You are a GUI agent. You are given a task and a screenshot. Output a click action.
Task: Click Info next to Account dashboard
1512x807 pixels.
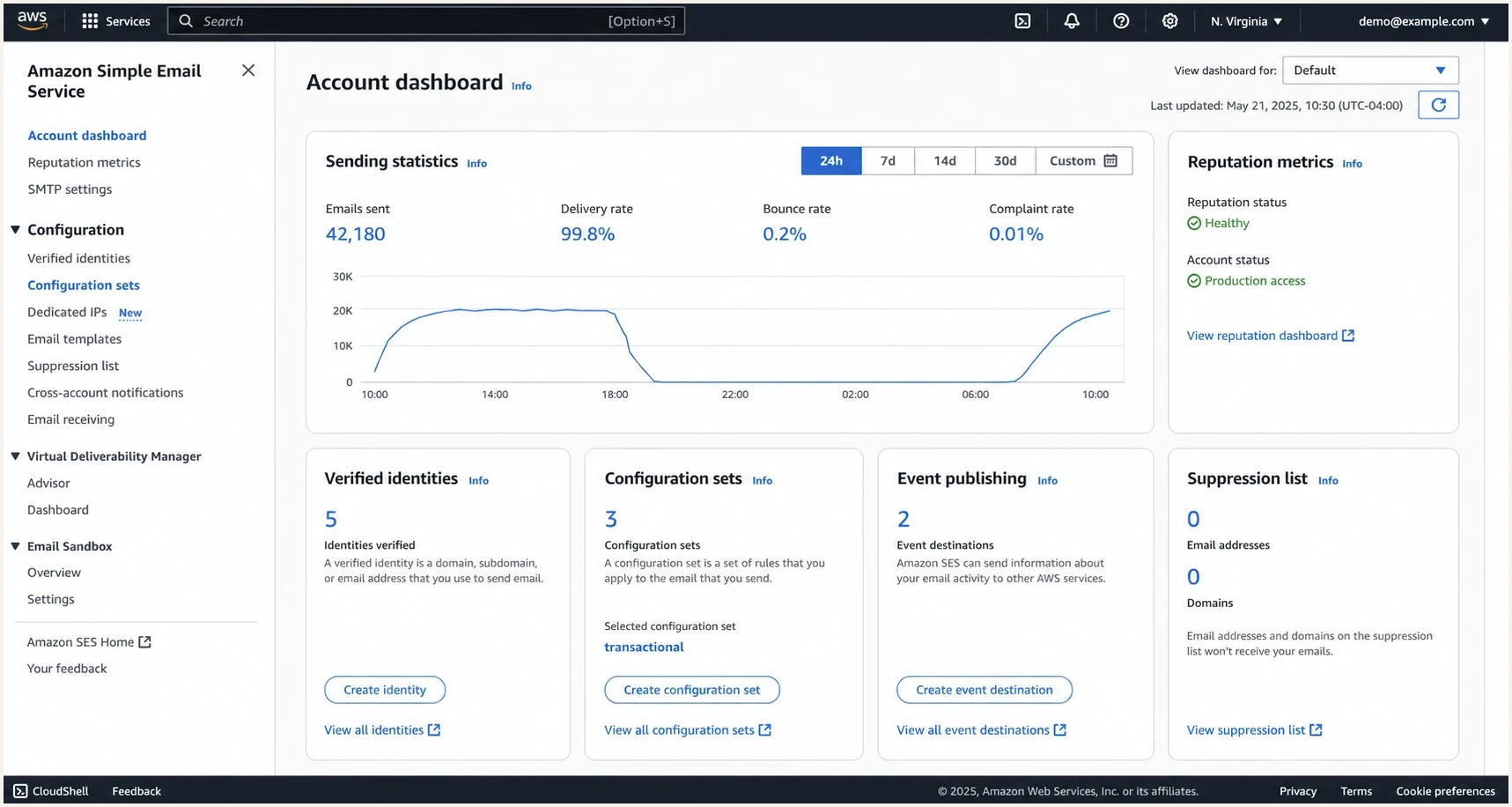point(521,86)
